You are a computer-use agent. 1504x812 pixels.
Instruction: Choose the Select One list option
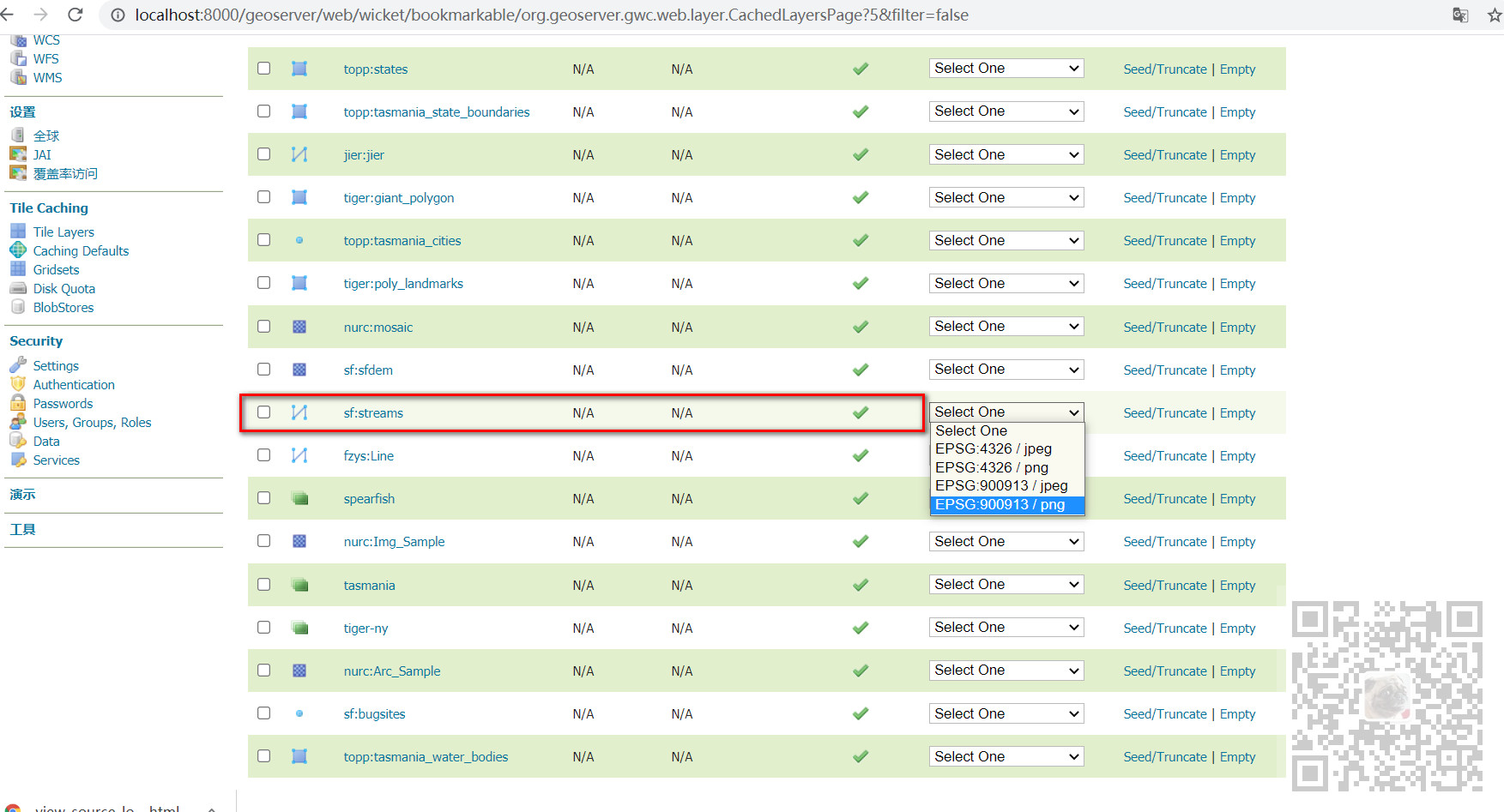point(1007,430)
